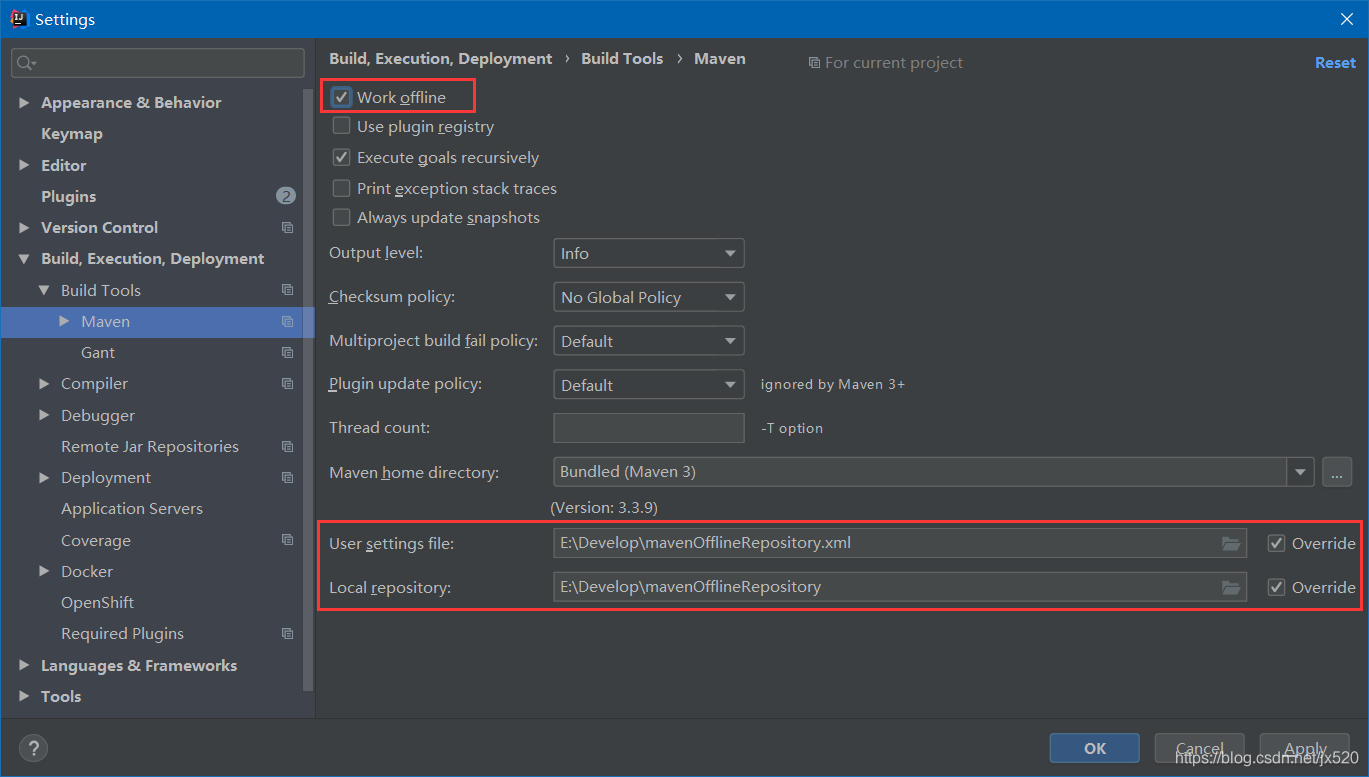Expand the Tools tree node
Image resolution: width=1369 pixels, height=777 pixels.
[x=24, y=696]
